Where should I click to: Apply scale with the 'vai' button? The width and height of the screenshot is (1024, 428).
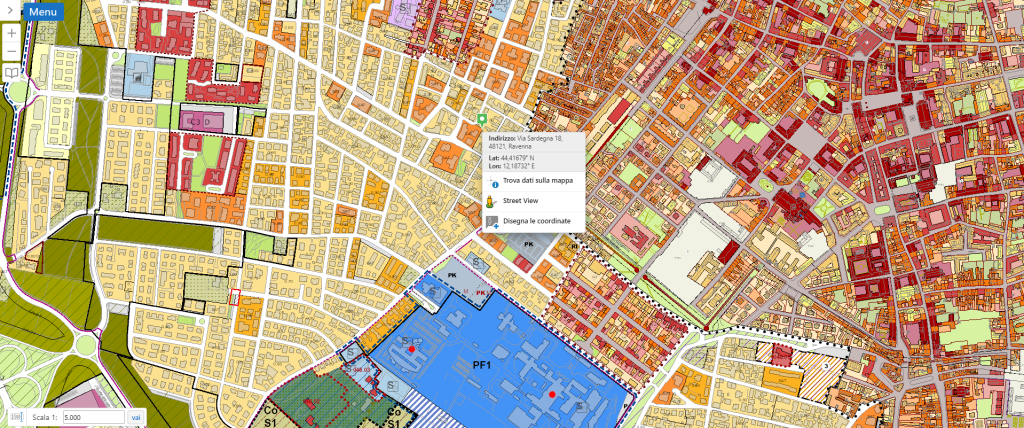(x=136, y=417)
